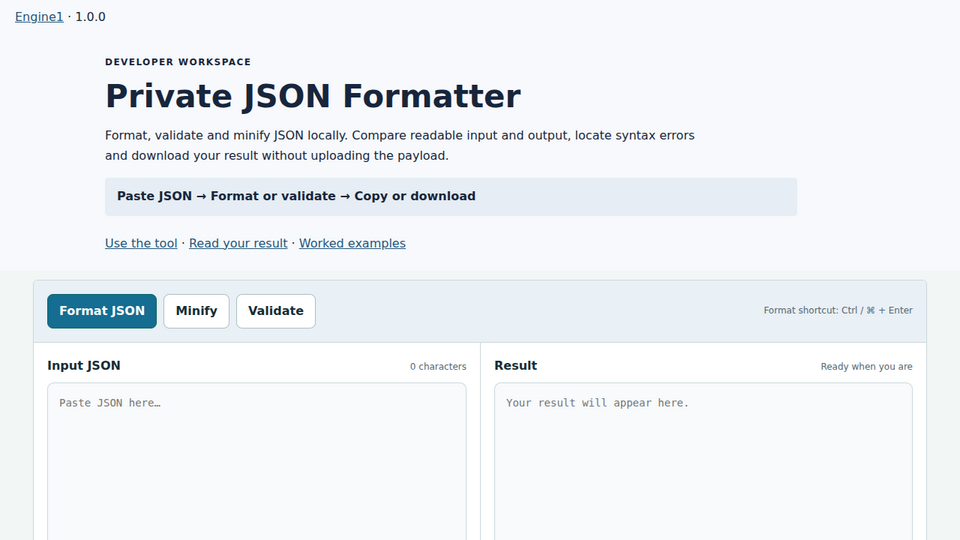Click the version text "1.0.0"
Image resolution: width=960 pixels, height=540 pixels.
coord(90,17)
